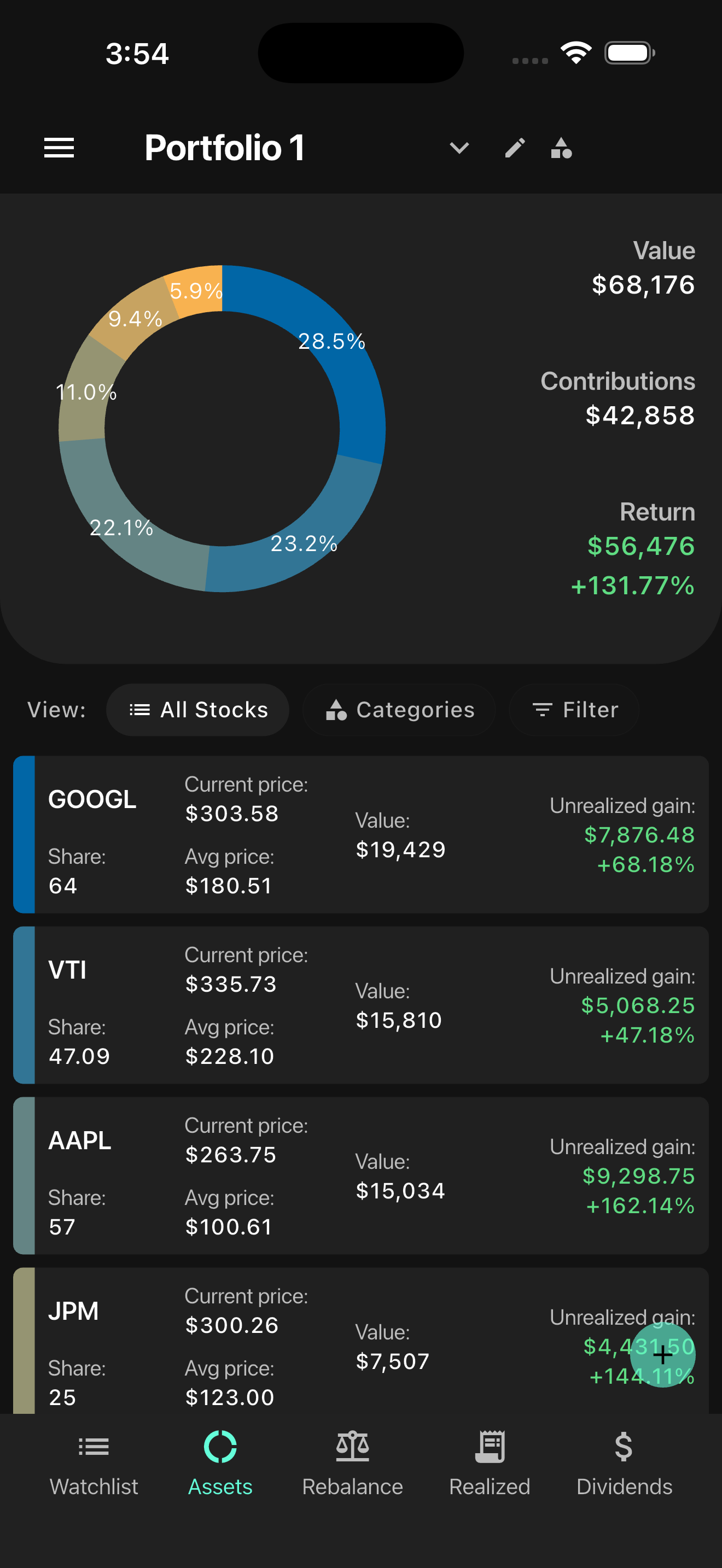Select the All Stocks view

coord(198,710)
